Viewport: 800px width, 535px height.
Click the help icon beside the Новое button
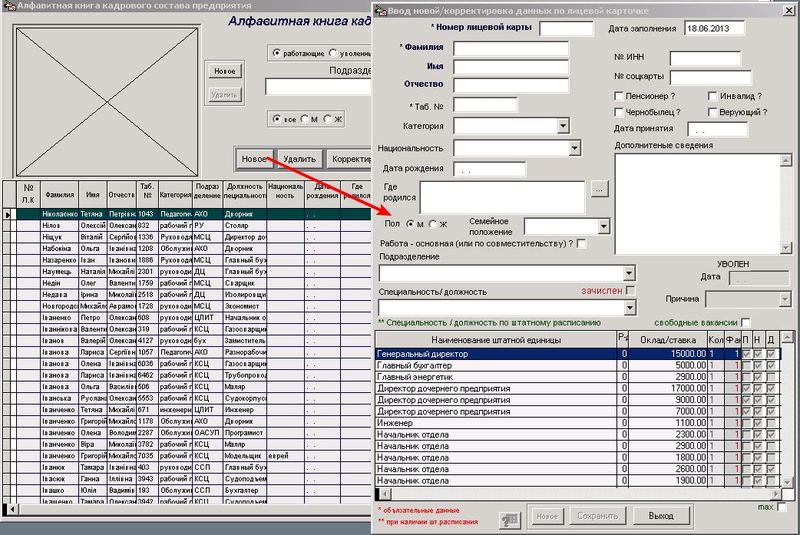[510, 517]
